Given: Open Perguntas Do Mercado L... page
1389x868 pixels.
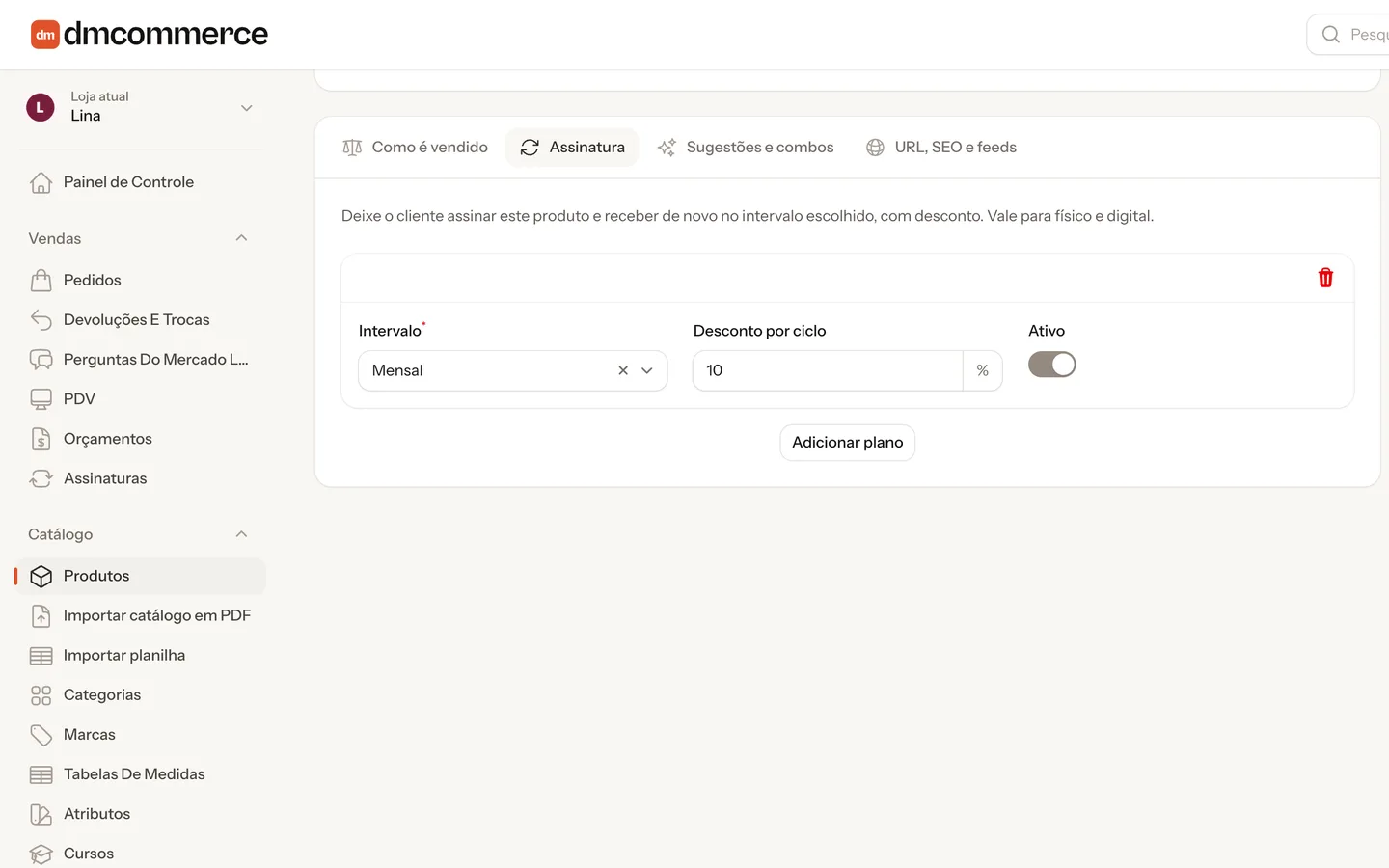Looking at the screenshot, I should [141, 359].
